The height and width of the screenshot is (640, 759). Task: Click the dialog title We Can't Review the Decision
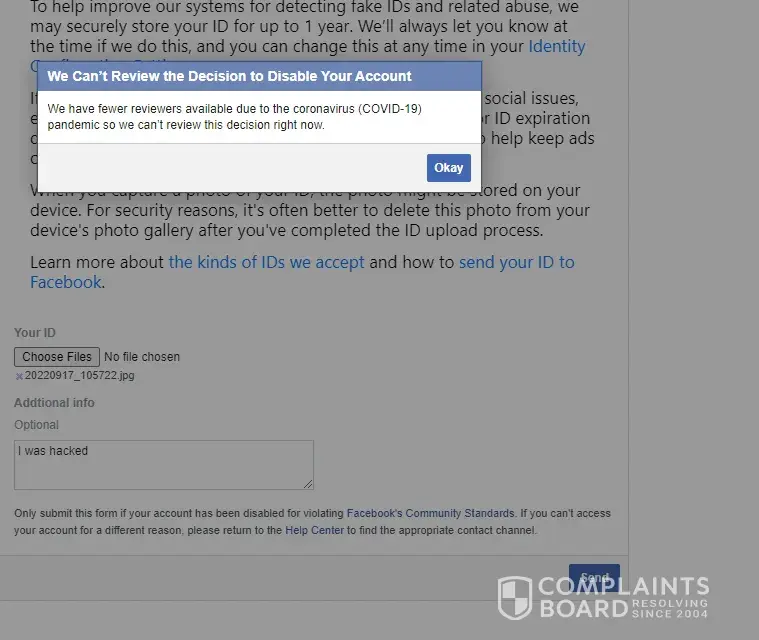pyautogui.click(x=229, y=76)
